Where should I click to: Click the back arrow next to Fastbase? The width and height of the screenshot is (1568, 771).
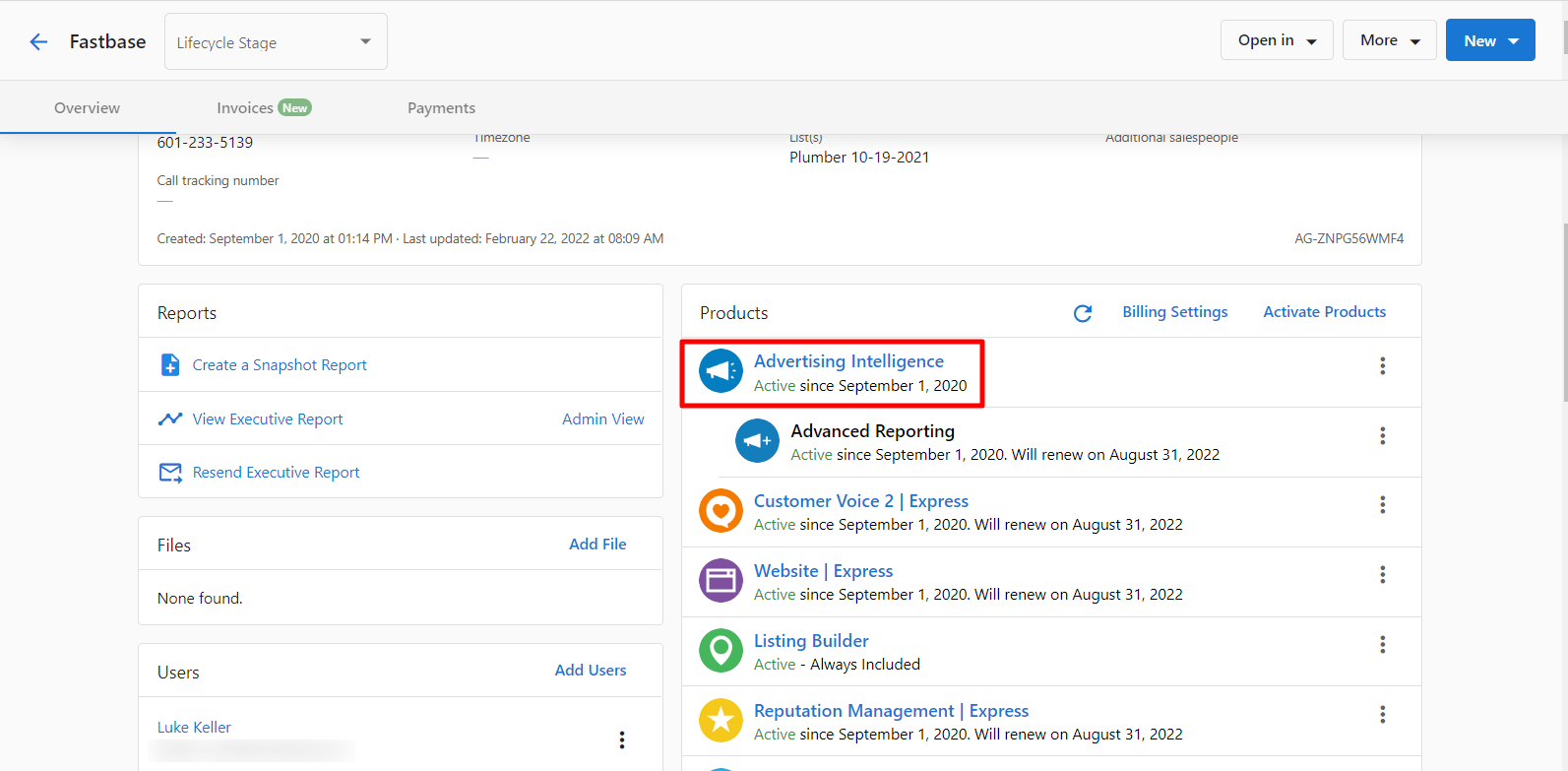pos(38,41)
